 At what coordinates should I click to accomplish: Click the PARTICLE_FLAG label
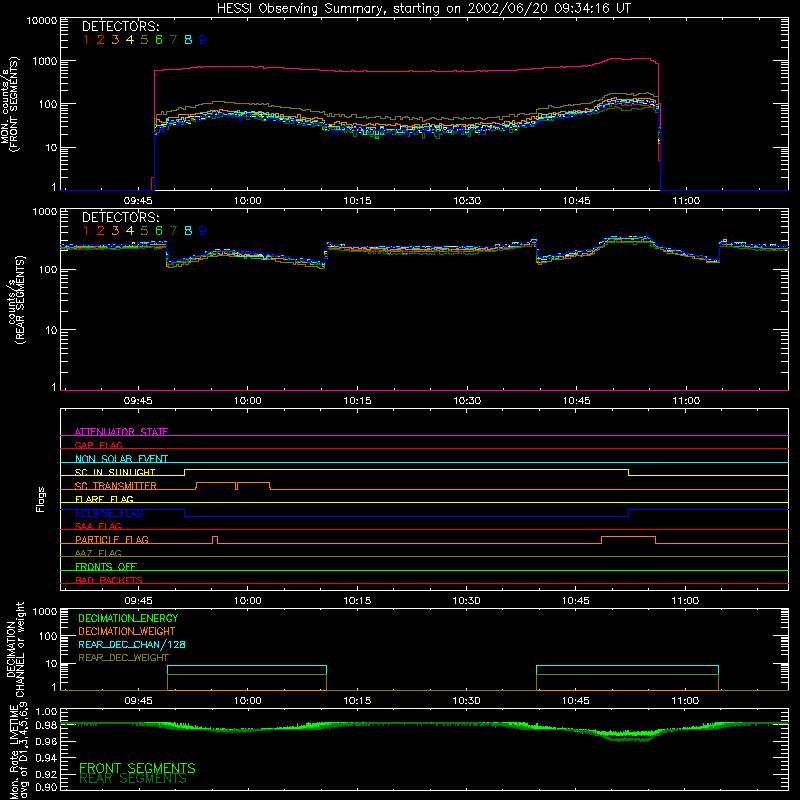click(x=112, y=540)
